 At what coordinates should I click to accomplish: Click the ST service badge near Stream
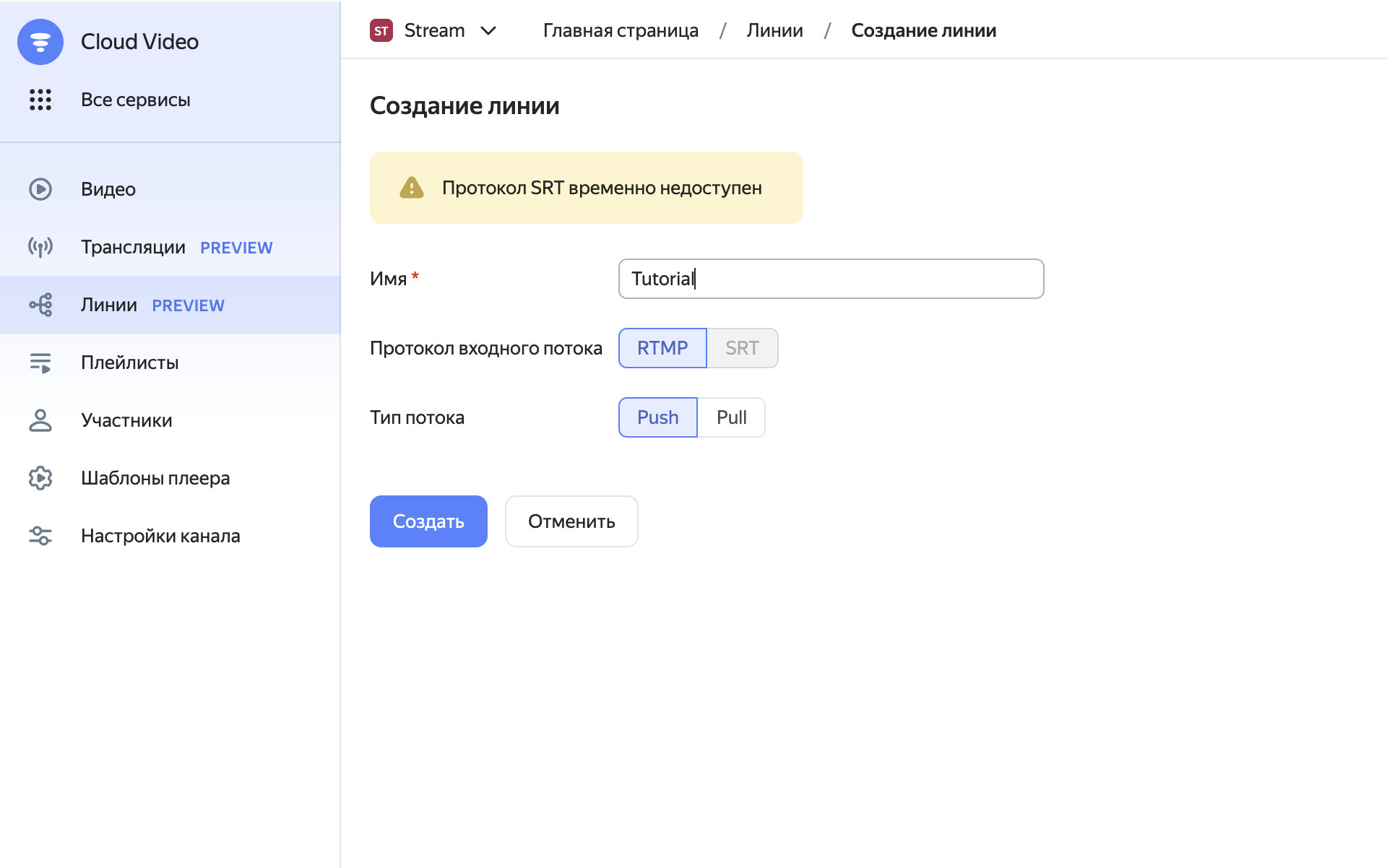point(381,30)
